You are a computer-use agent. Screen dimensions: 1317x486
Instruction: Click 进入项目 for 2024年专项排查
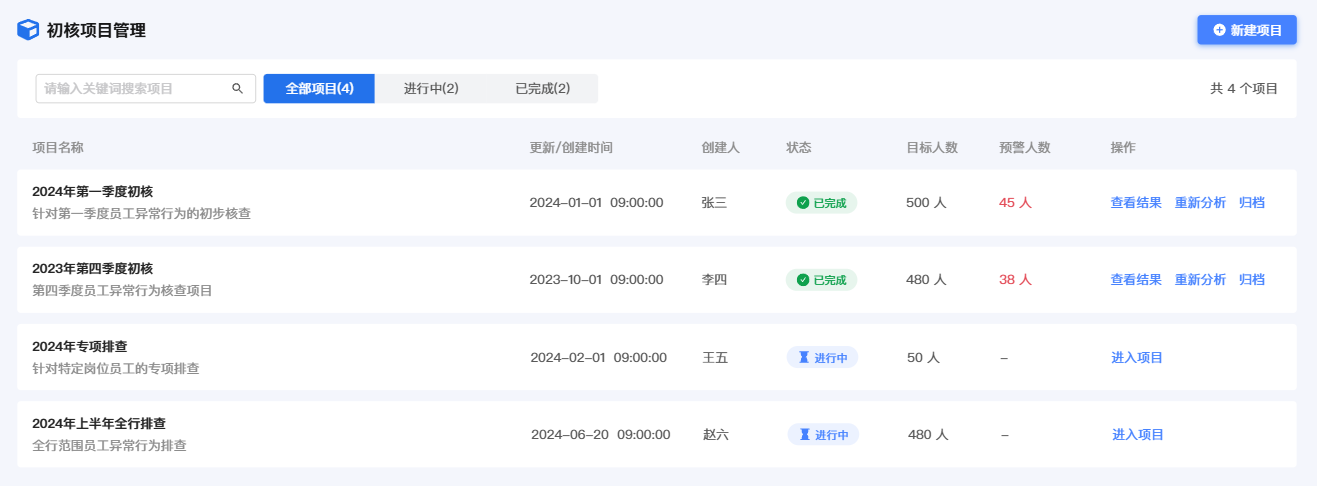click(x=1137, y=358)
